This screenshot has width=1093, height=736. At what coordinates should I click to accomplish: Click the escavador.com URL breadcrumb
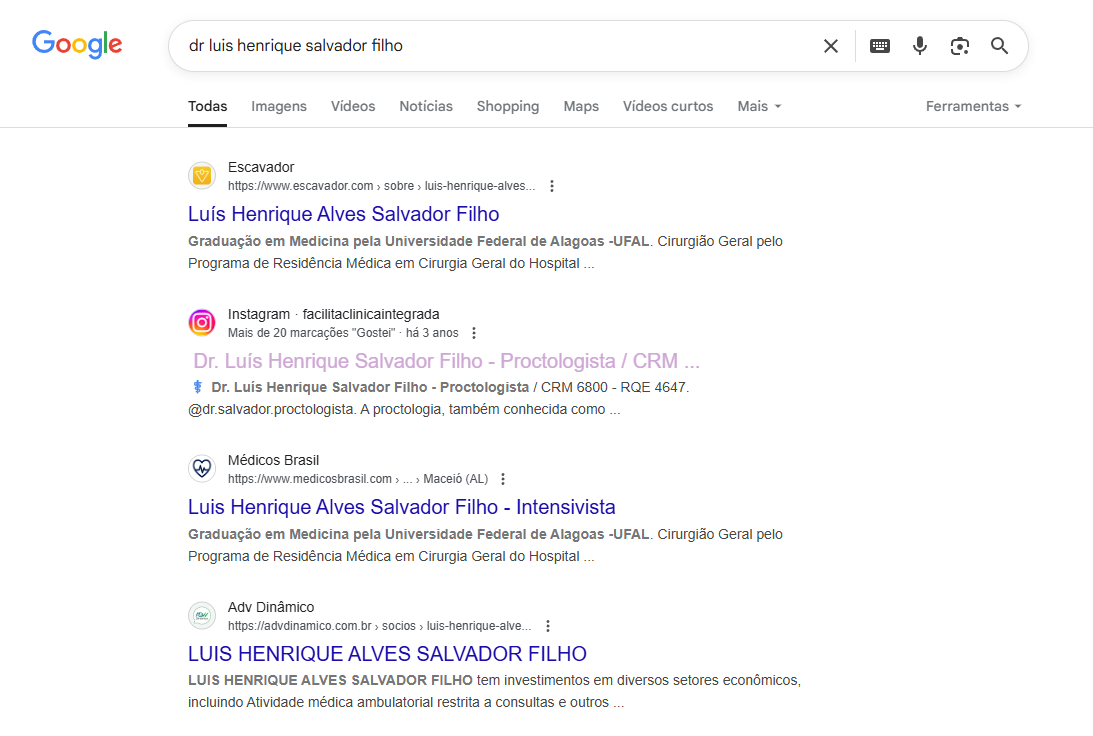(381, 186)
